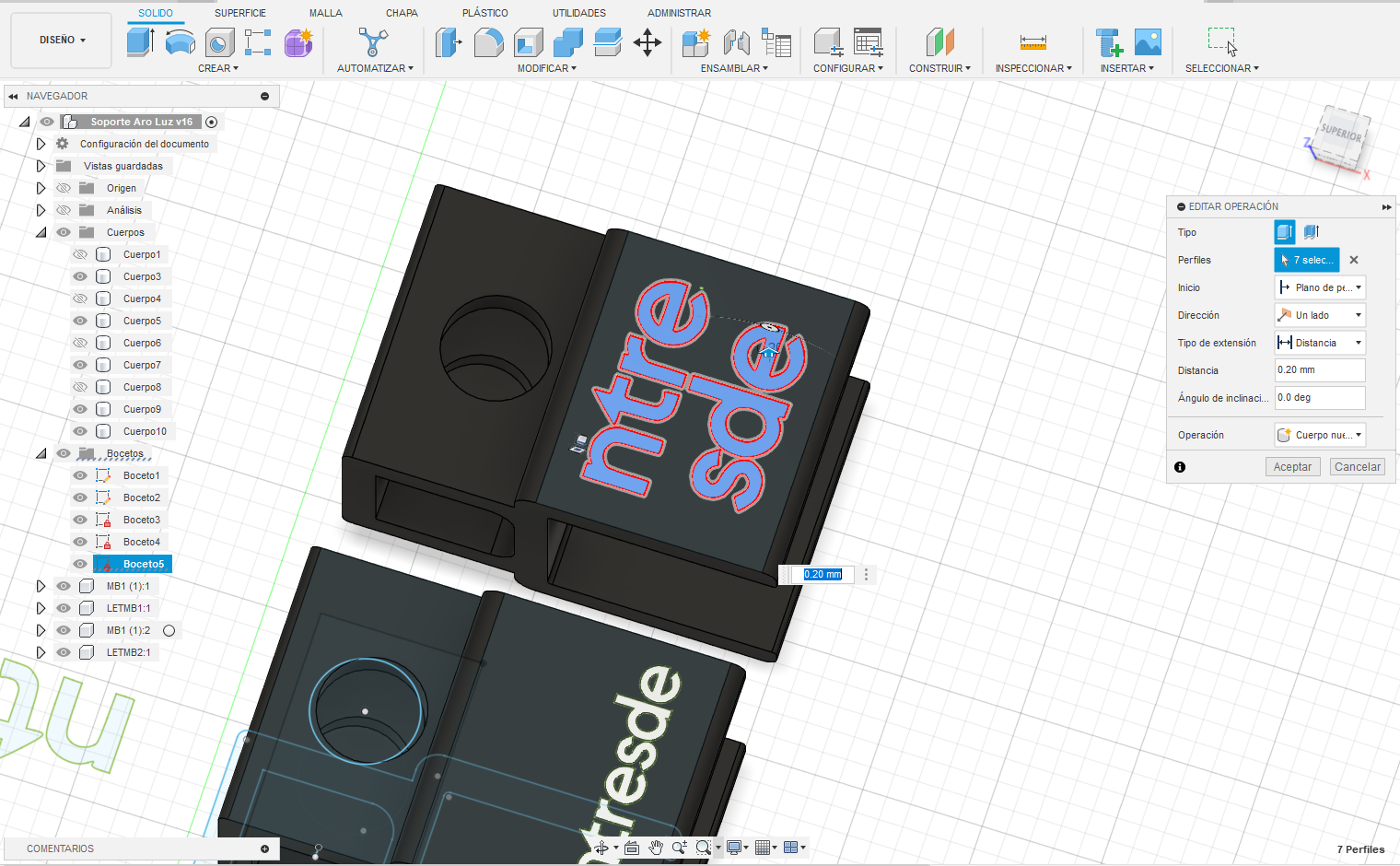Click the Pan hand tool
The image size is (1400, 866).
(x=656, y=848)
